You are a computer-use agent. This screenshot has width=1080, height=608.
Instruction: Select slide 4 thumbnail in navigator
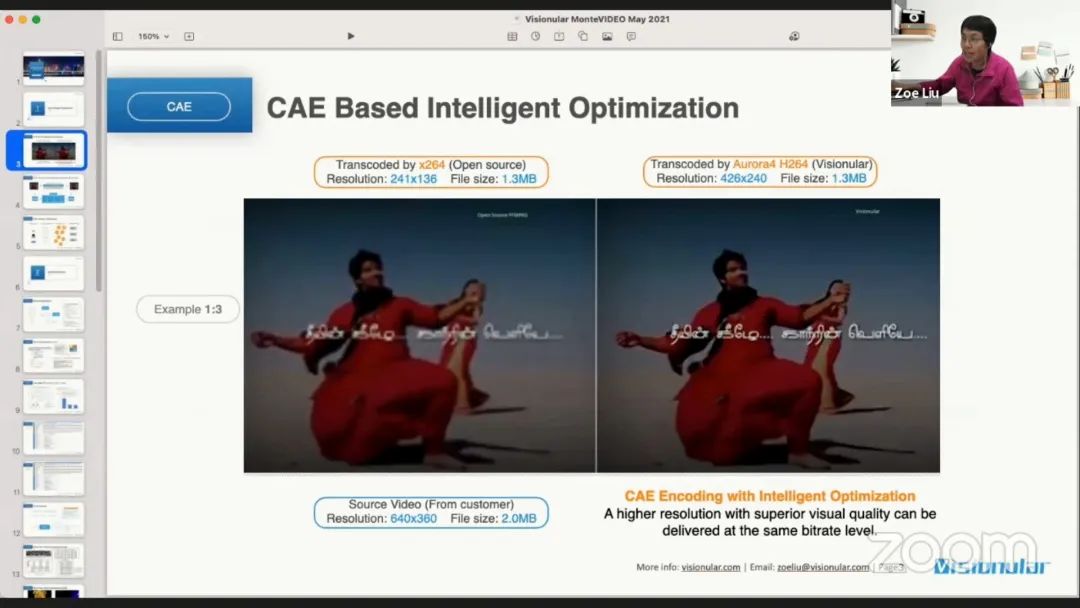[x=54, y=190]
